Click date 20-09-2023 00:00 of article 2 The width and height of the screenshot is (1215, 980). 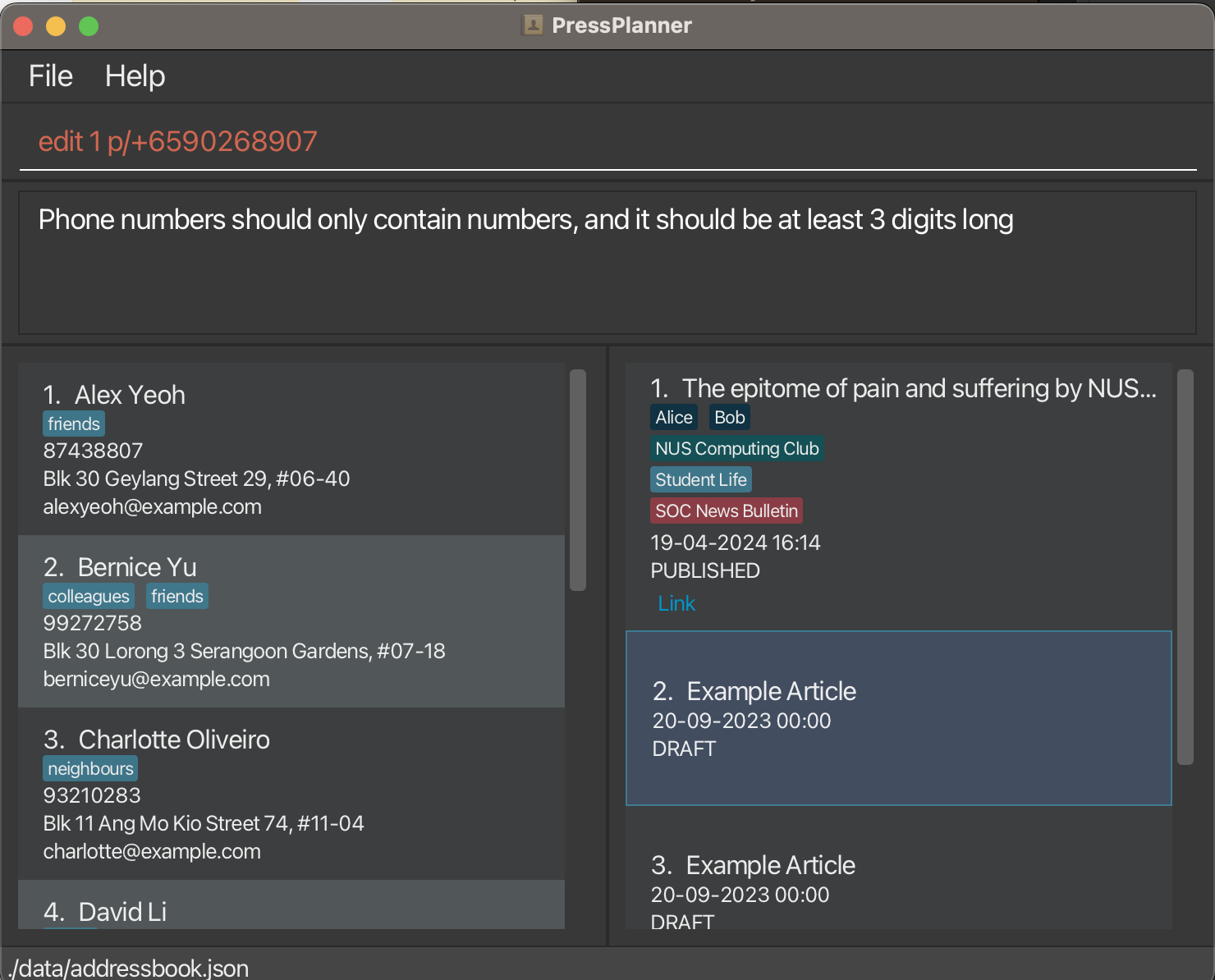click(x=742, y=721)
